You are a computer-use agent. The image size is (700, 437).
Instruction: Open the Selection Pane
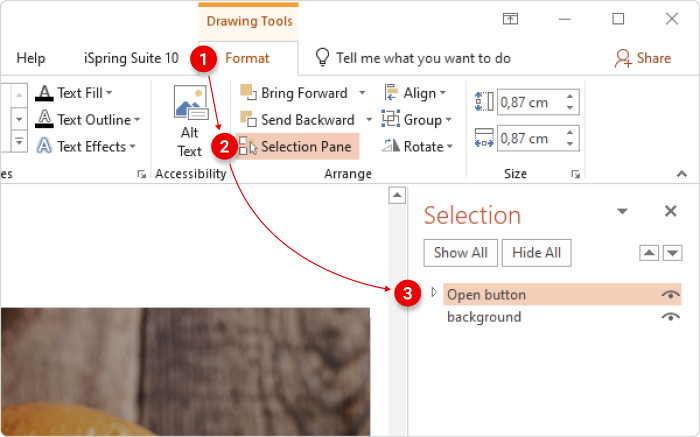click(x=297, y=146)
